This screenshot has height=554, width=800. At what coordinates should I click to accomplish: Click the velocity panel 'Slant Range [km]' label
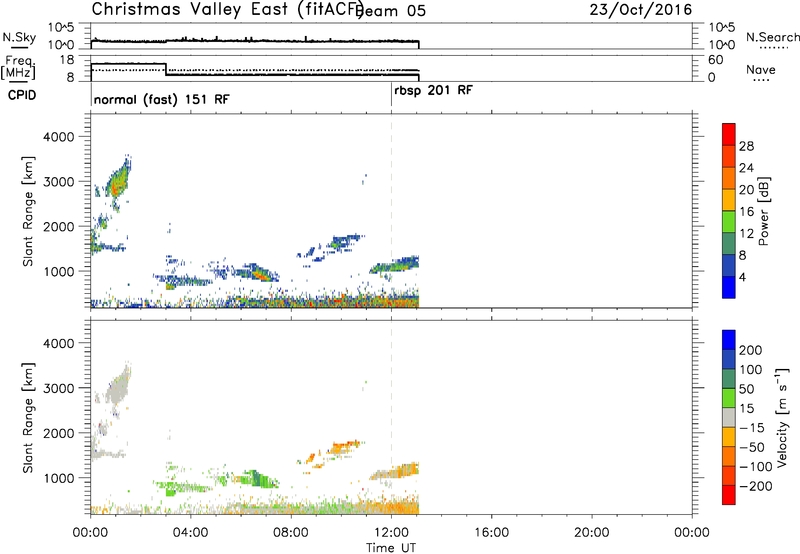coord(28,417)
